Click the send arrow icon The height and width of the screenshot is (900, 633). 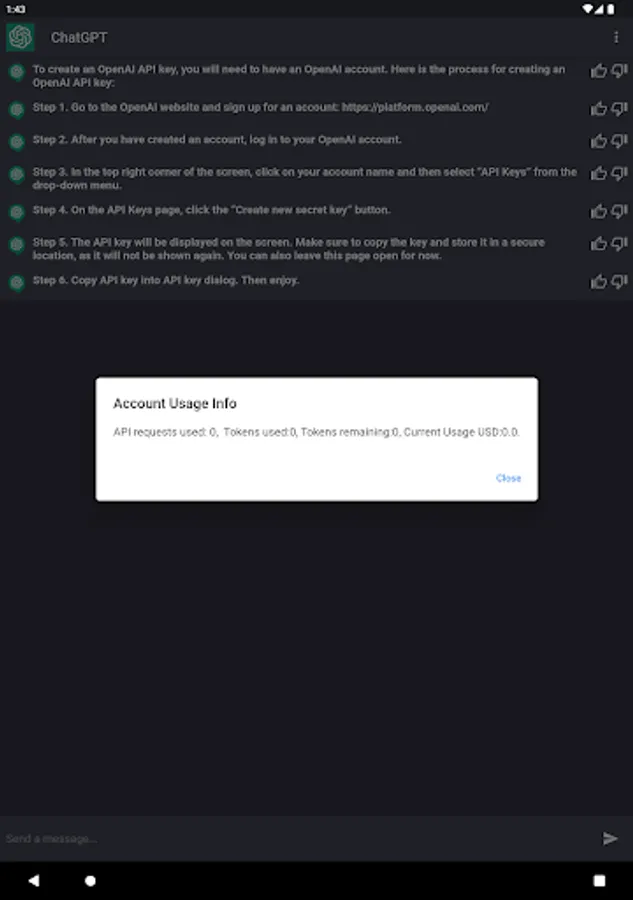click(x=610, y=839)
